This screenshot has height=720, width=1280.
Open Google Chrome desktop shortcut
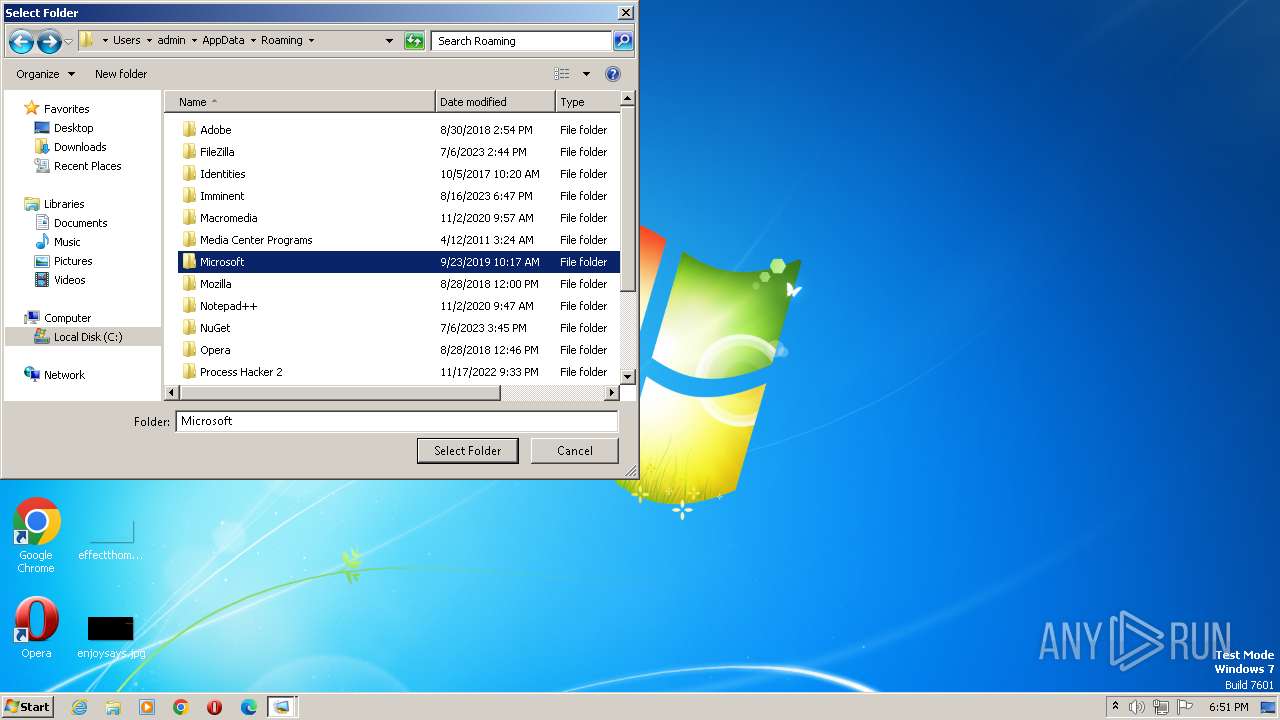pyautogui.click(x=36, y=537)
